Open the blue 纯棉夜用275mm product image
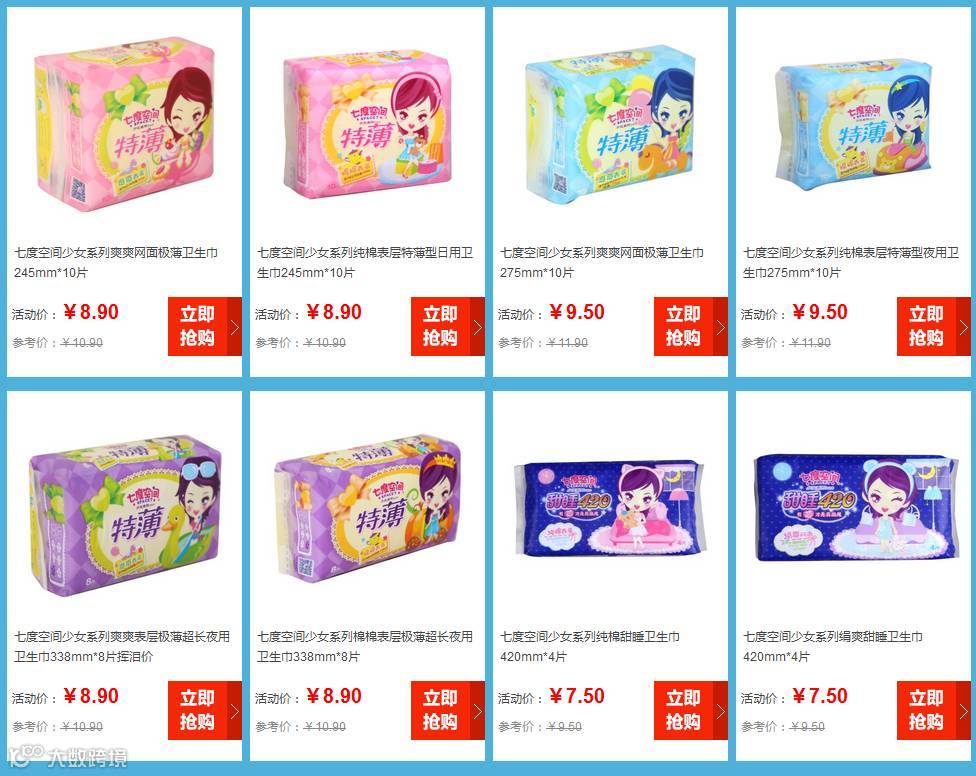 tap(853, 122)
